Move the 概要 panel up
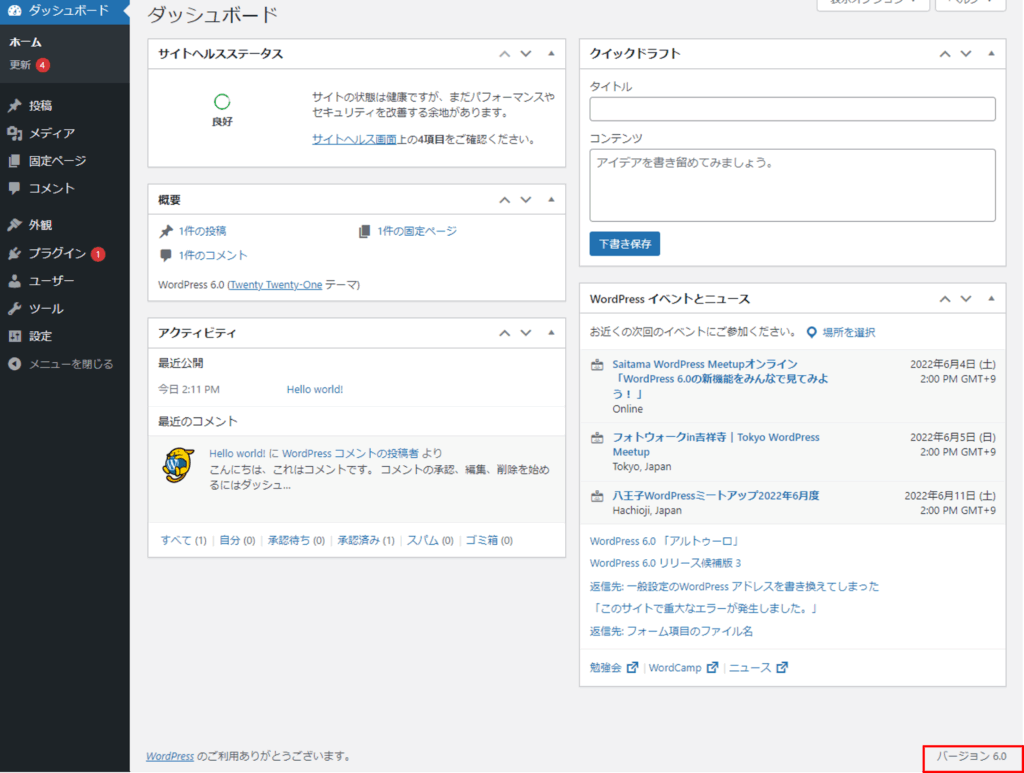This screenshot has height=773, width=1024. (x=504, y=200)
